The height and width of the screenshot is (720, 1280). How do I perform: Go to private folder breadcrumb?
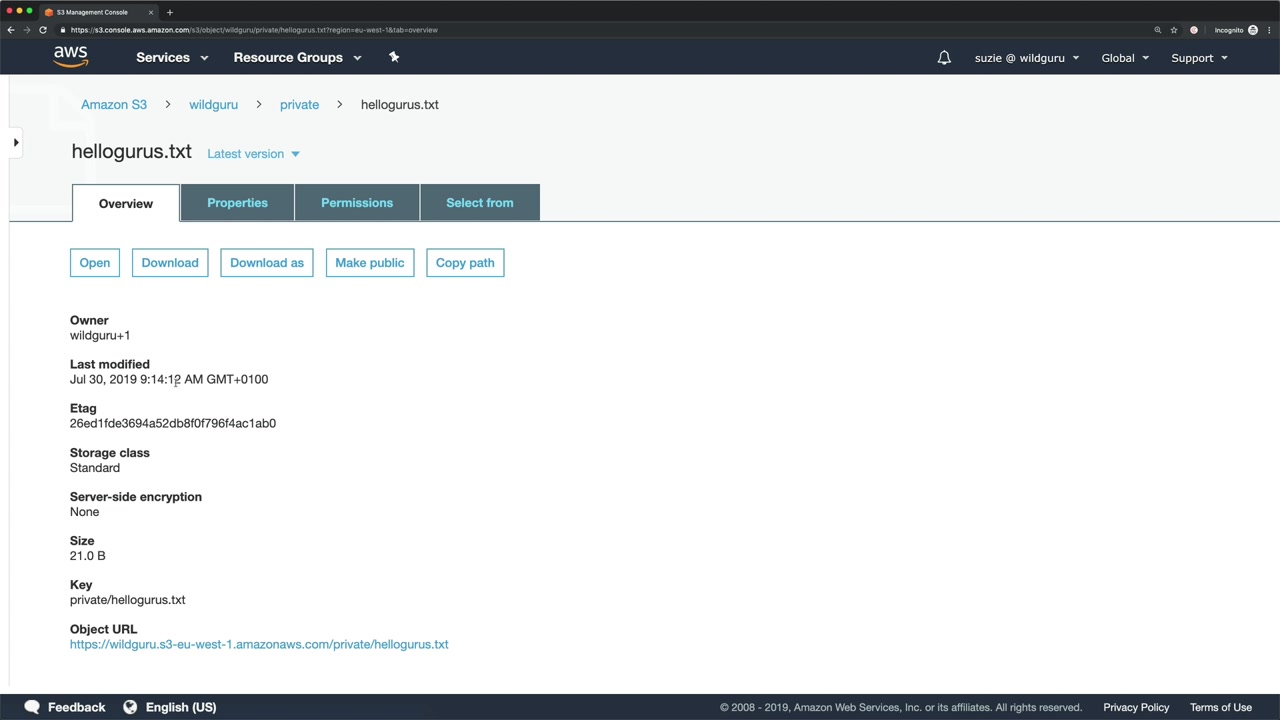299,105
